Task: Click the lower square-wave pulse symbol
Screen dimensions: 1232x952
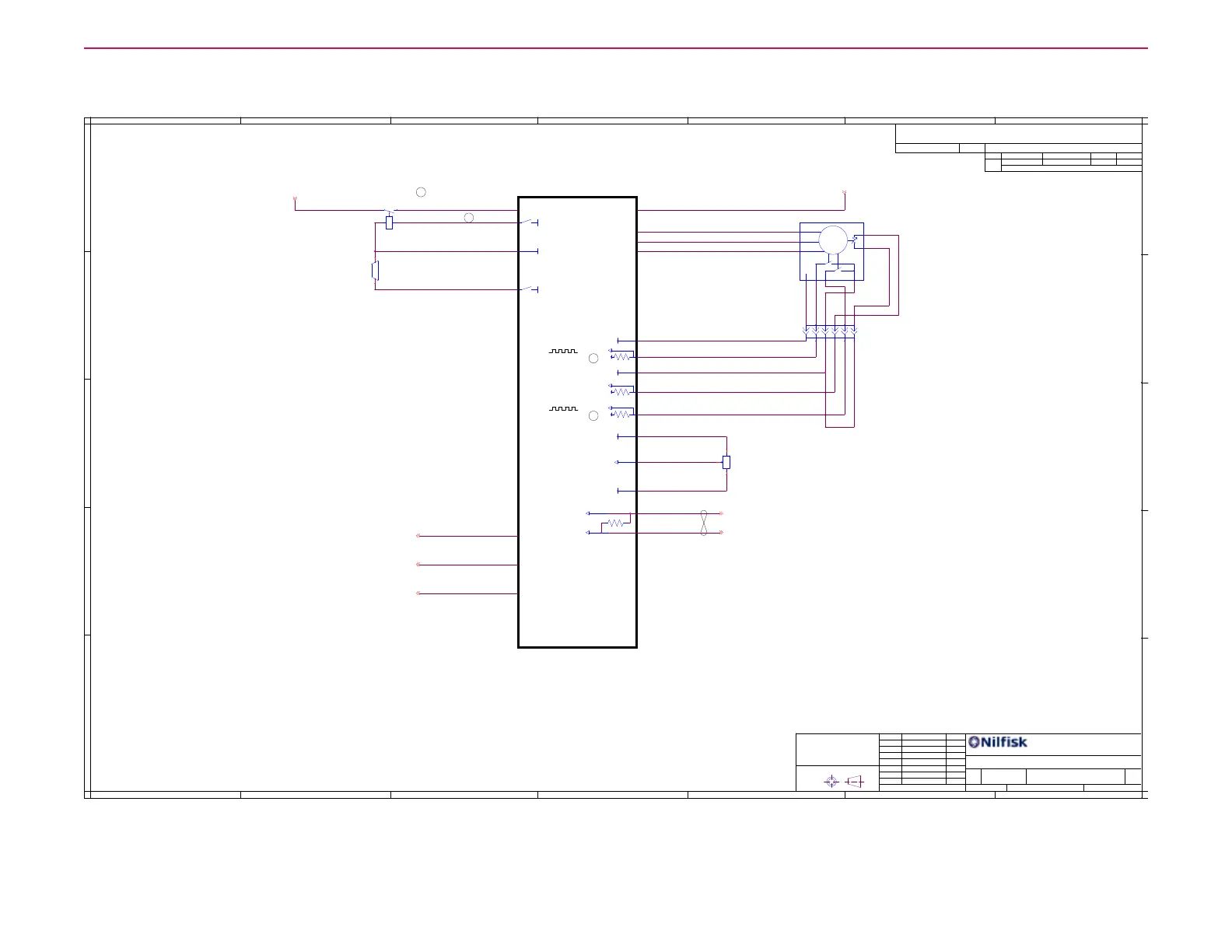Action: click(x=563, y=408)
